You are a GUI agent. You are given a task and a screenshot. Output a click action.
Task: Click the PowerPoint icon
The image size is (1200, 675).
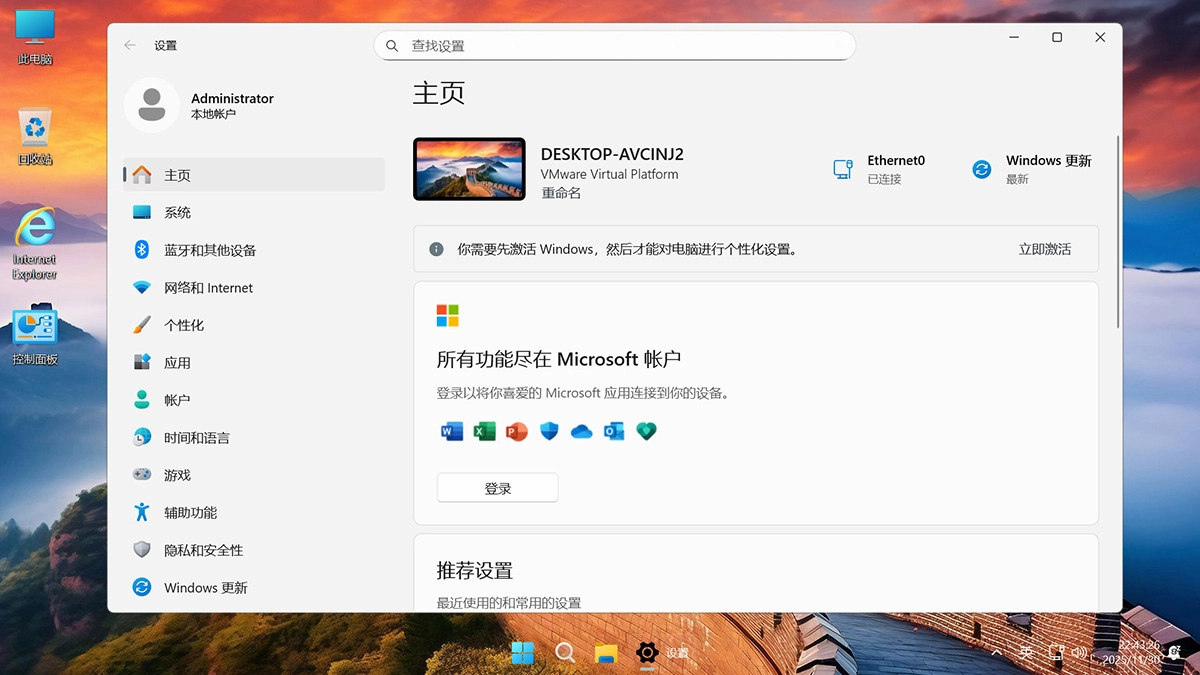point(516,431)
